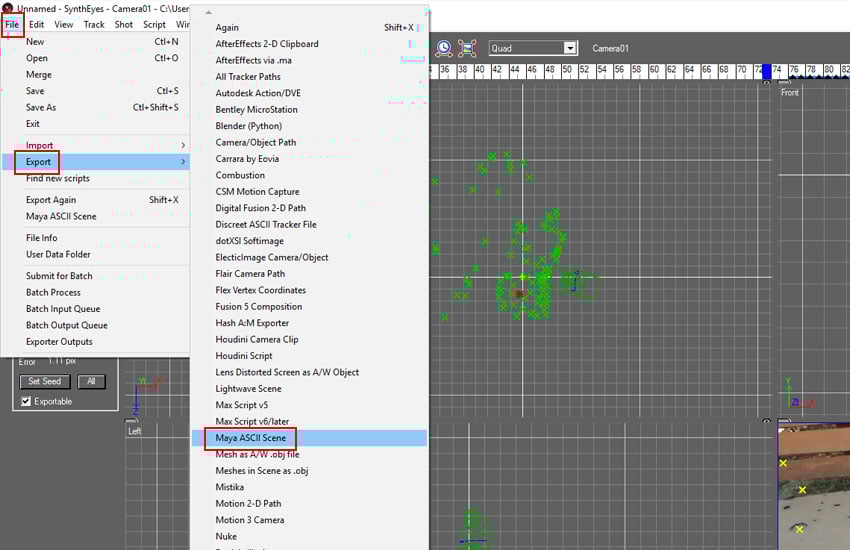Select dotXSI Softimage exporter
The width and height of the screenshot is (850, 550).
pyautogui.click(x=310, y=241)
